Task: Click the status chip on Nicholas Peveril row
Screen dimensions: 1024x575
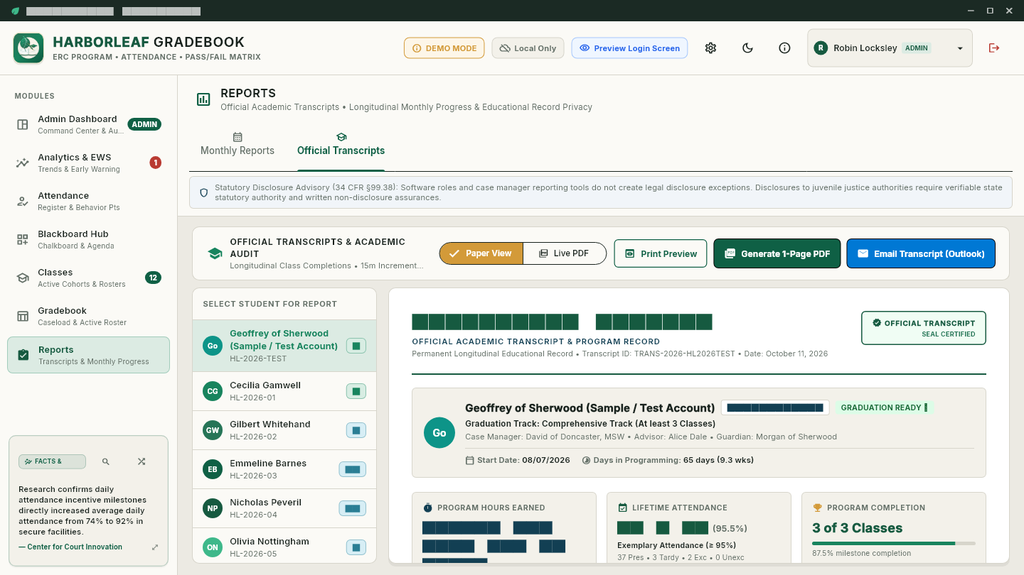Action: coord(352,508)
